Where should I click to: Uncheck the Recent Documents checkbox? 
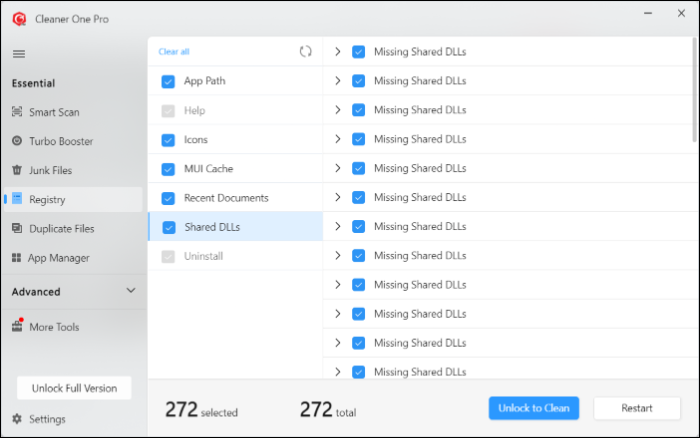coord(168,198)
